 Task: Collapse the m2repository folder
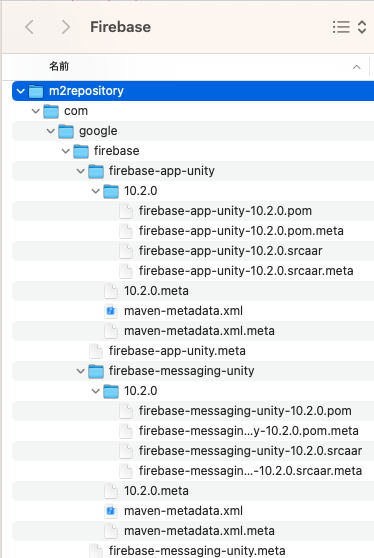(x=21, y=91)
